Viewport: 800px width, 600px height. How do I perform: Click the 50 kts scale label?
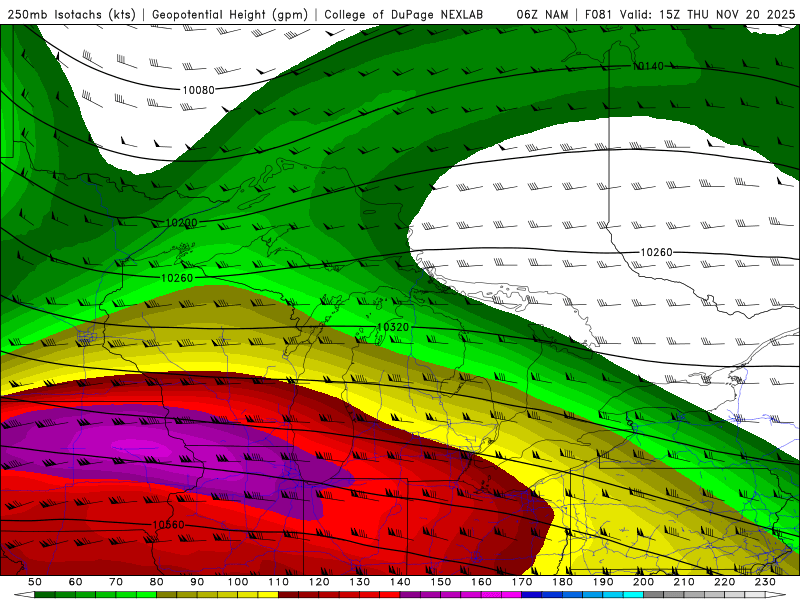tap(35, 582)
